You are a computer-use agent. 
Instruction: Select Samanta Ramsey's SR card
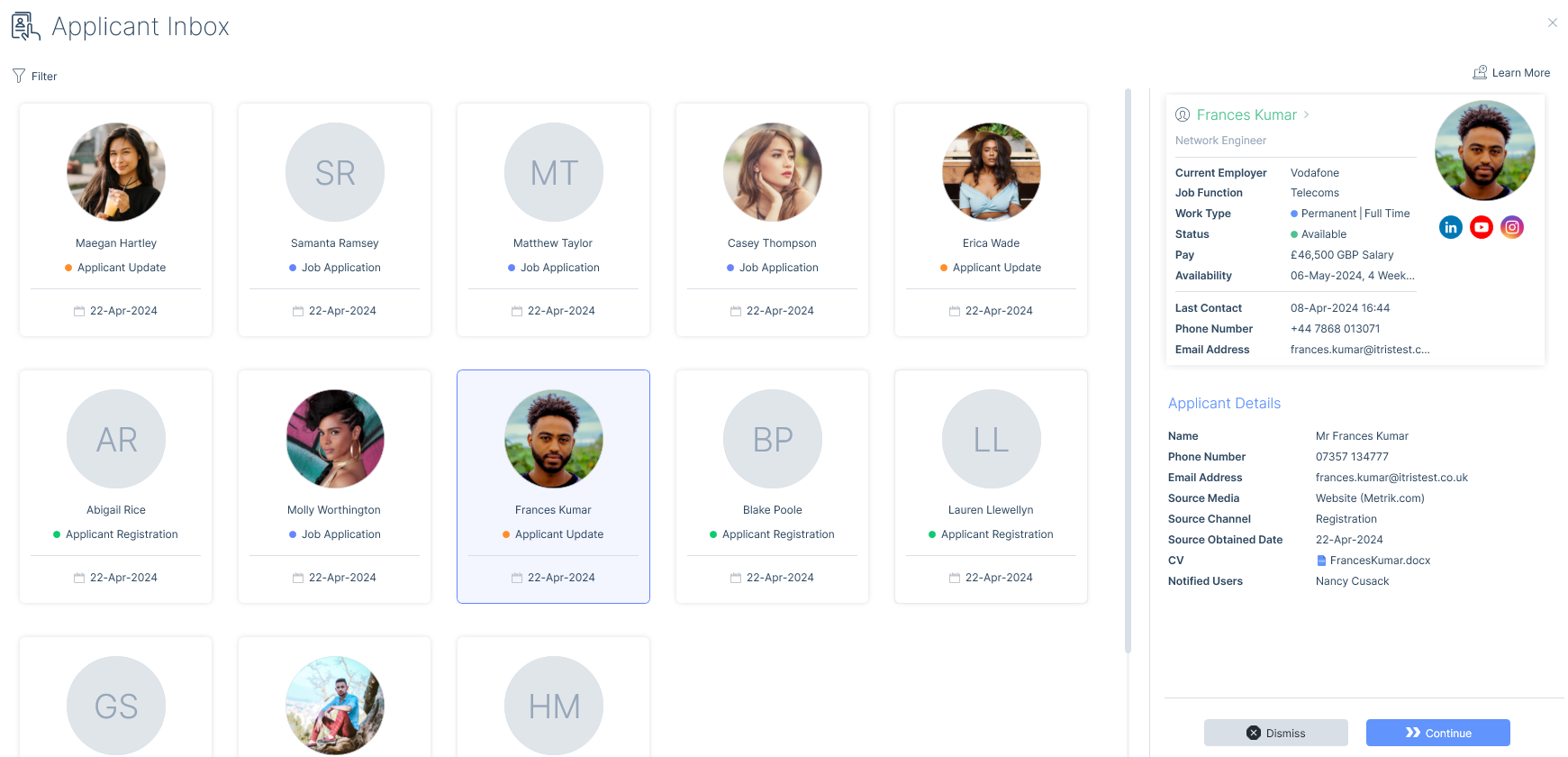(x=334, y=219)
